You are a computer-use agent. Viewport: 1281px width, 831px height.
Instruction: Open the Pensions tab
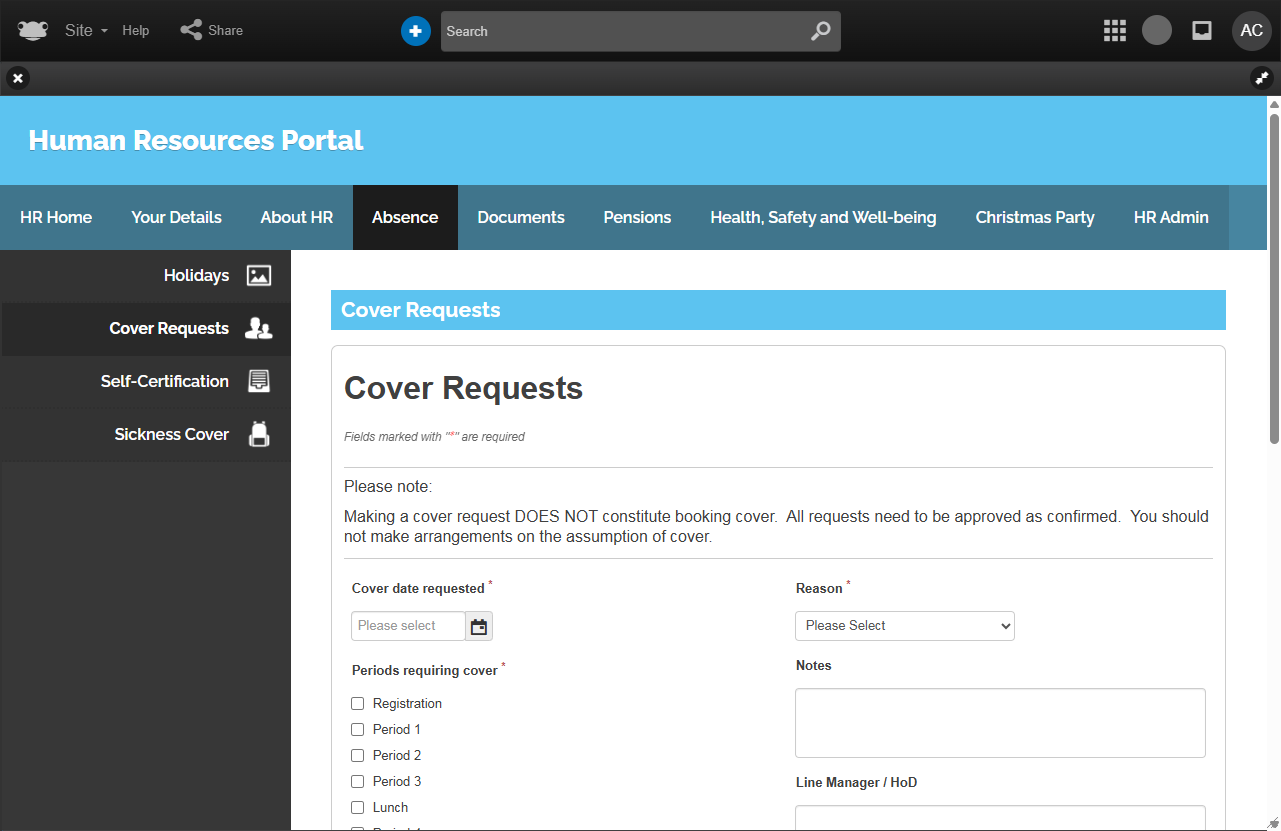tap(637, 217)
